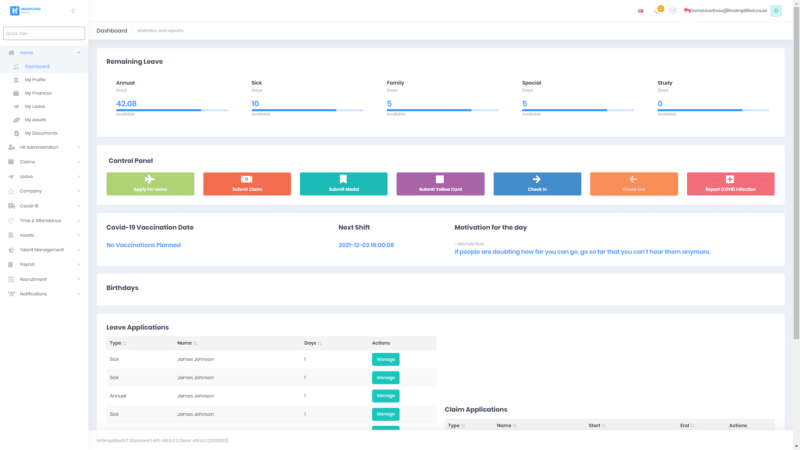The image size is (800, 450).
Task: Open the messages icon in top bar
Action: coord(672,11)
